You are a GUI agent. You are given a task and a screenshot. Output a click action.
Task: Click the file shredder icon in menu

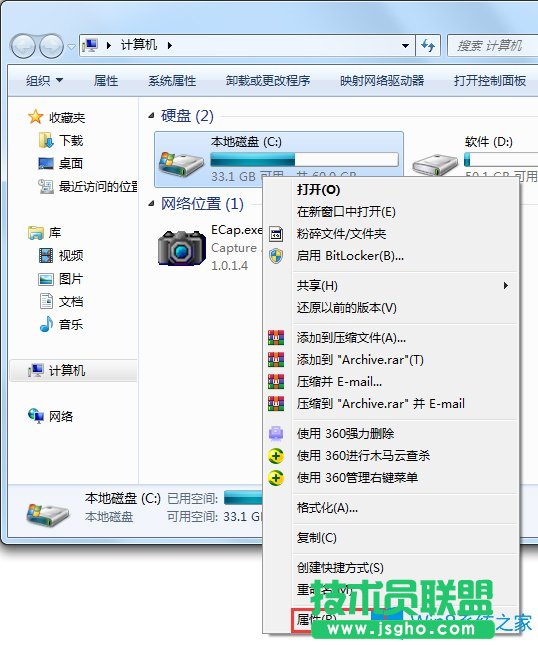[276, 234]
